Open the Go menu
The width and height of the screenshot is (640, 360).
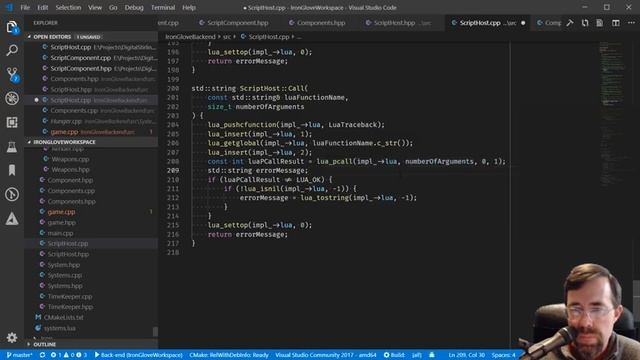pyautogui.click(x=113, y=7)
